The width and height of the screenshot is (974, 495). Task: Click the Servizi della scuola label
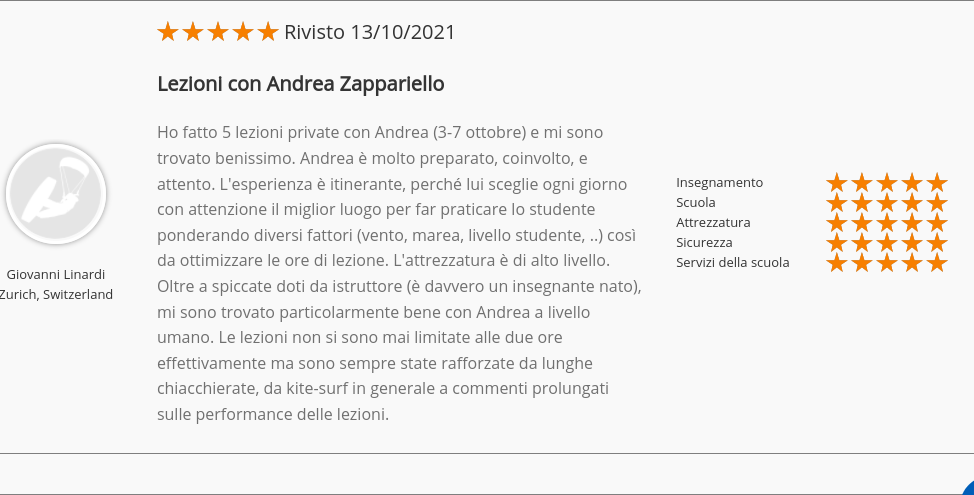pyautogui.click(x=733, y=262)
